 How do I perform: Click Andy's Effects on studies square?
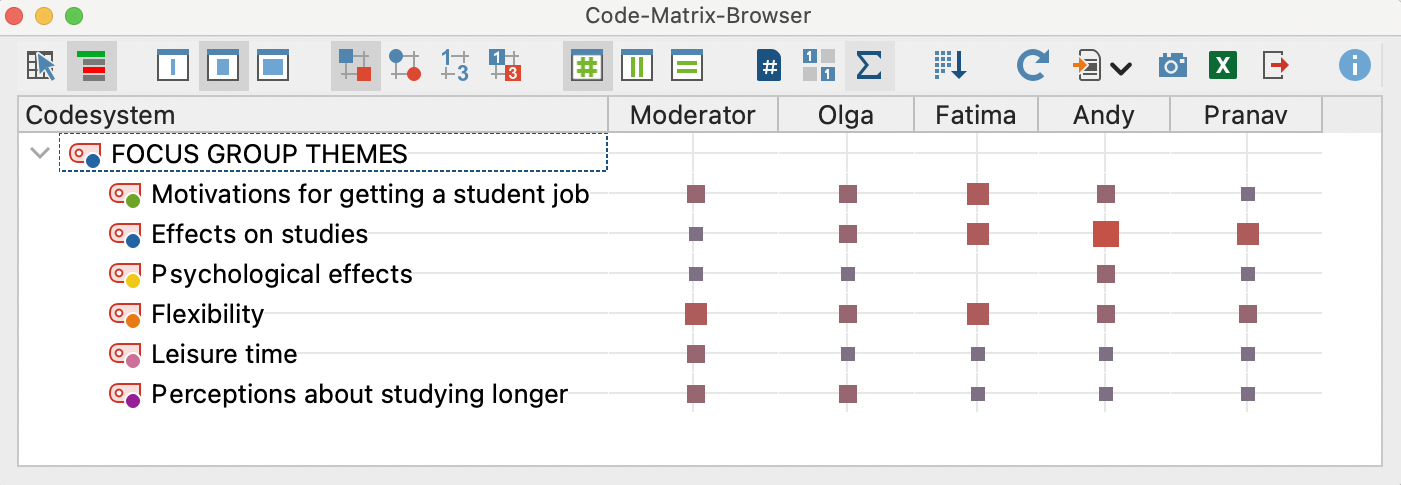(1105, 234)
